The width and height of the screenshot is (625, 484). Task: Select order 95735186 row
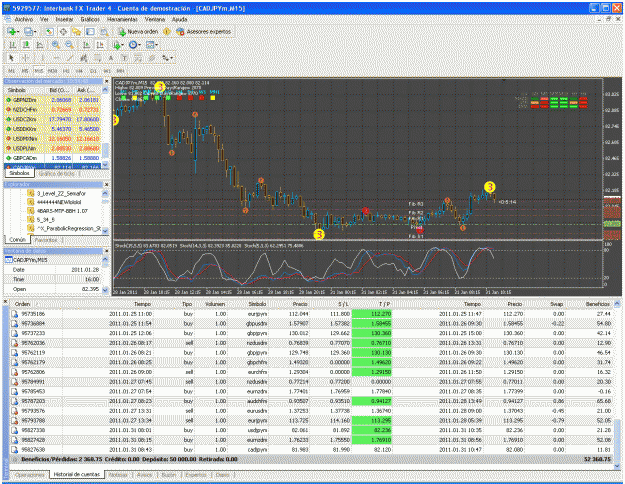[x=311, y=314]
